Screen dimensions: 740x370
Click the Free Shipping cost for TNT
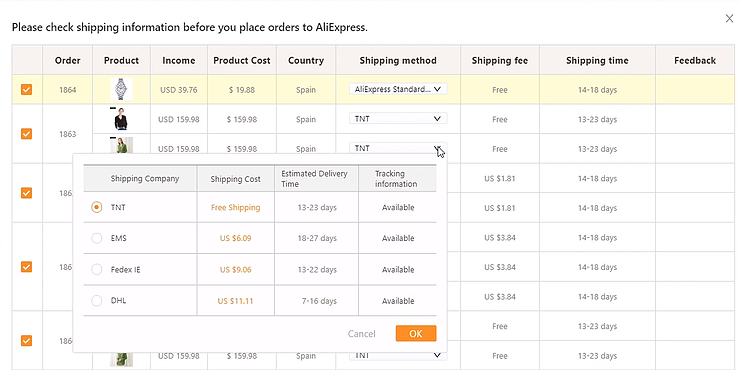pos(235,207)
